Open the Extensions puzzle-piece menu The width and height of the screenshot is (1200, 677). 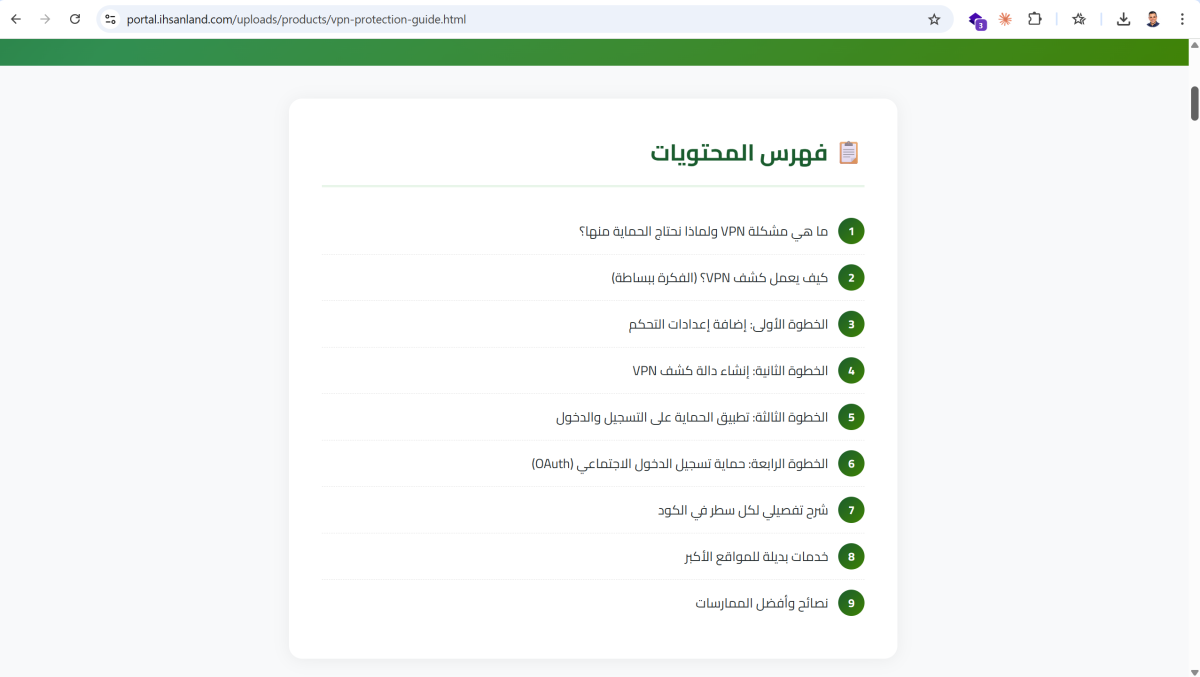[1035, 19]
